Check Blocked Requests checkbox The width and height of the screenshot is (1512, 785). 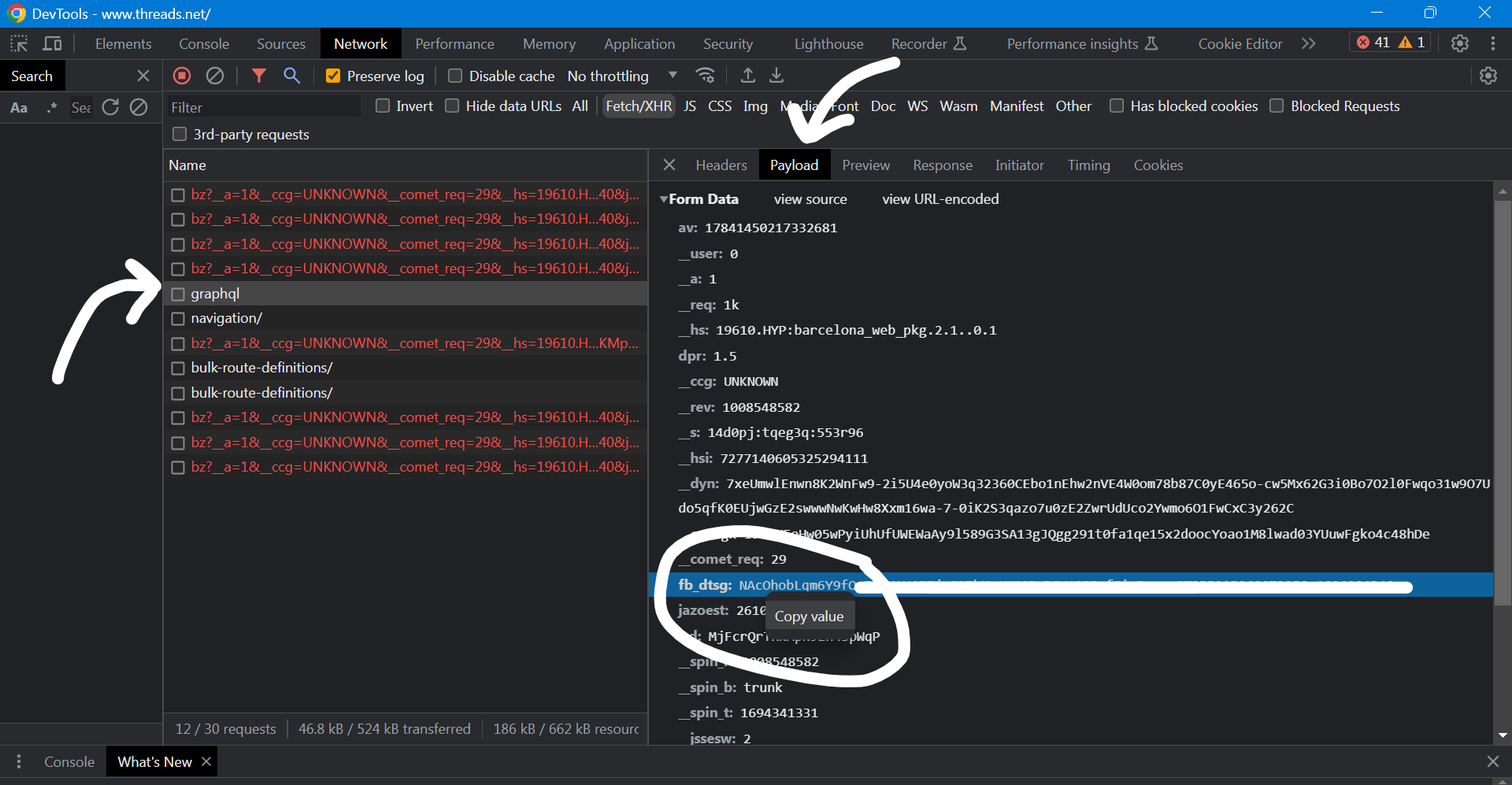(1277, 106)
